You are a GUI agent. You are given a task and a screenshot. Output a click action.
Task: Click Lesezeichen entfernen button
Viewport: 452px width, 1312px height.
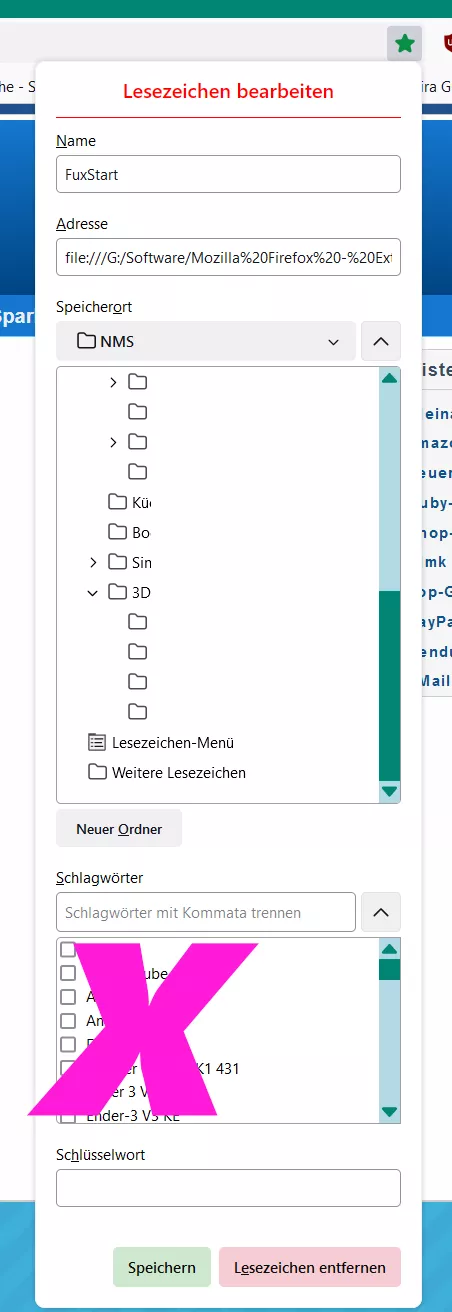pos(310,1267)
